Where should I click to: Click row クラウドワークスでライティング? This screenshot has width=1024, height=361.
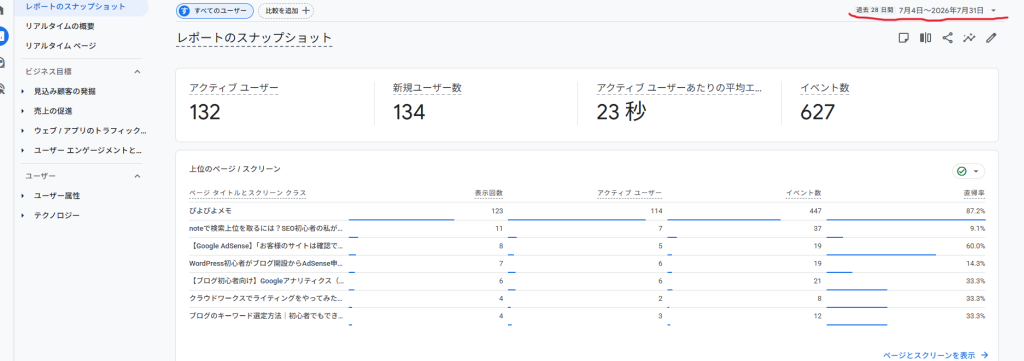pos(587,298)
